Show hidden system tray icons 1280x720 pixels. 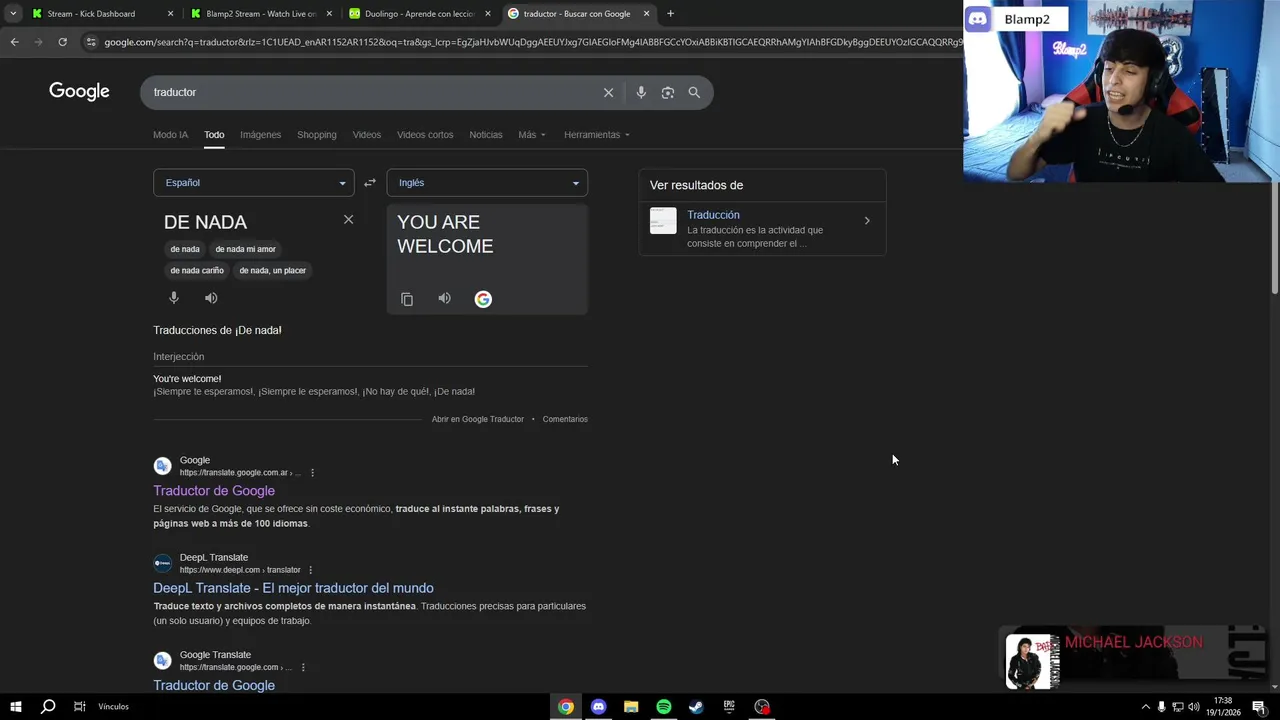tap(1145, 707)
